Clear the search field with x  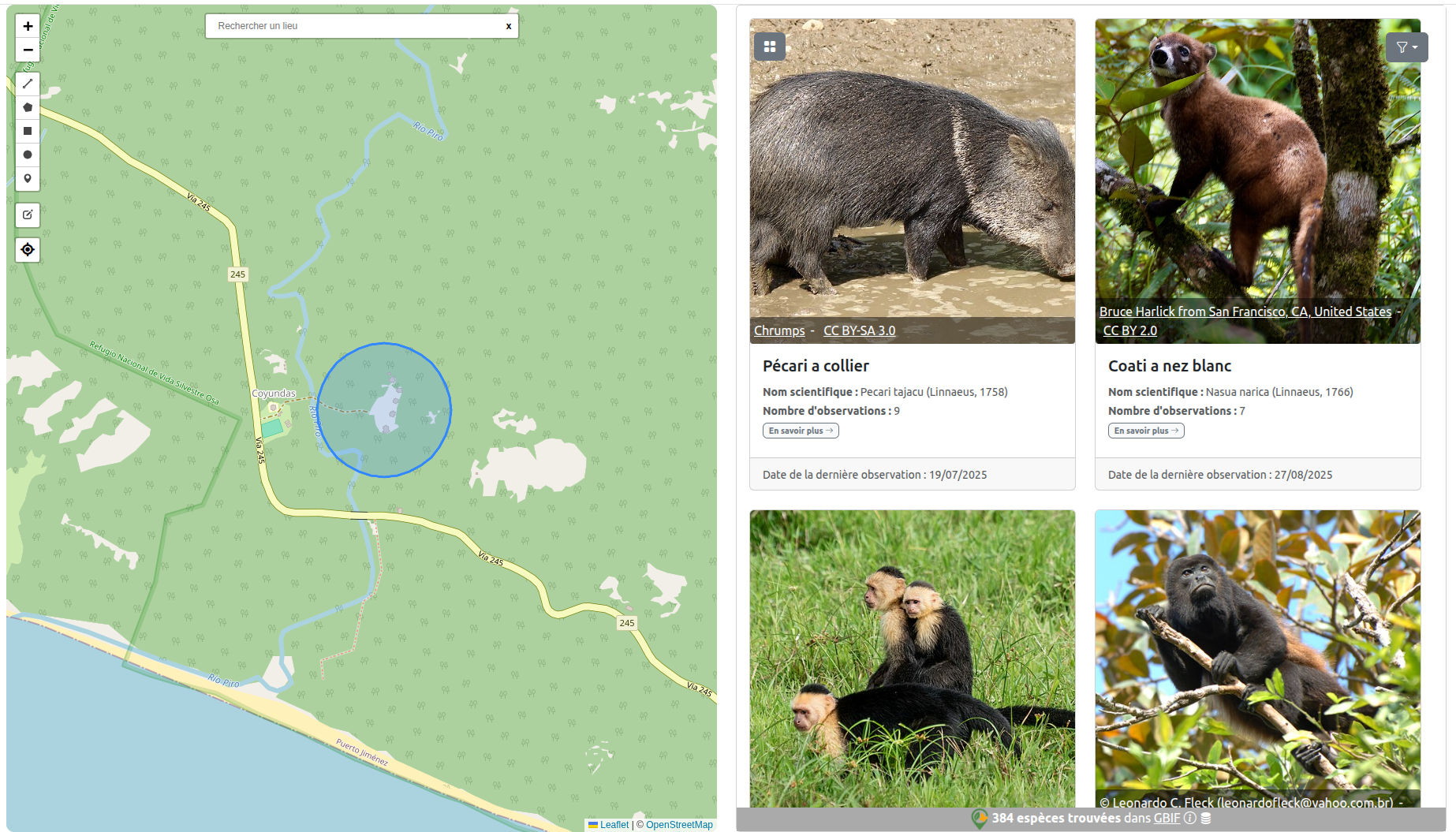(509, 26)
